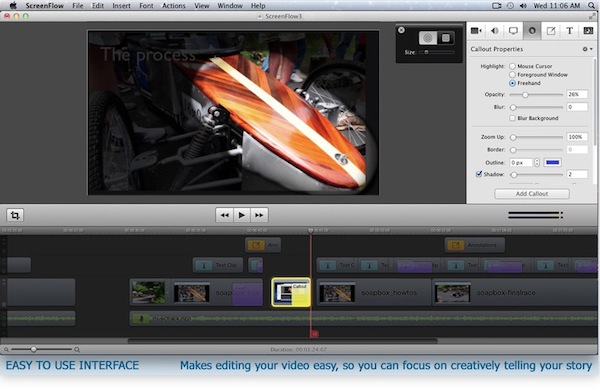Select the yellow Callout clip on timeline
600x390 pixels.
tap(291, 292)
